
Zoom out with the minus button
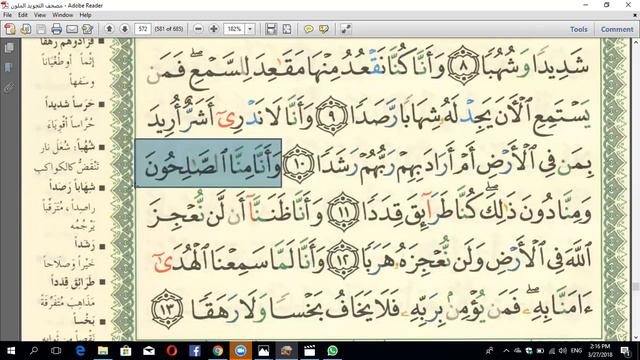(x=198, y=29)
